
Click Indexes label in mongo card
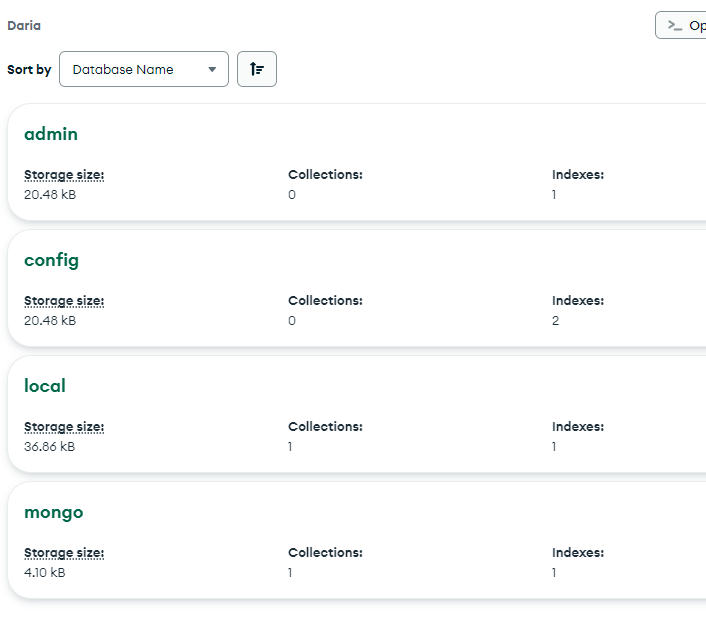[x=578, y=553]
